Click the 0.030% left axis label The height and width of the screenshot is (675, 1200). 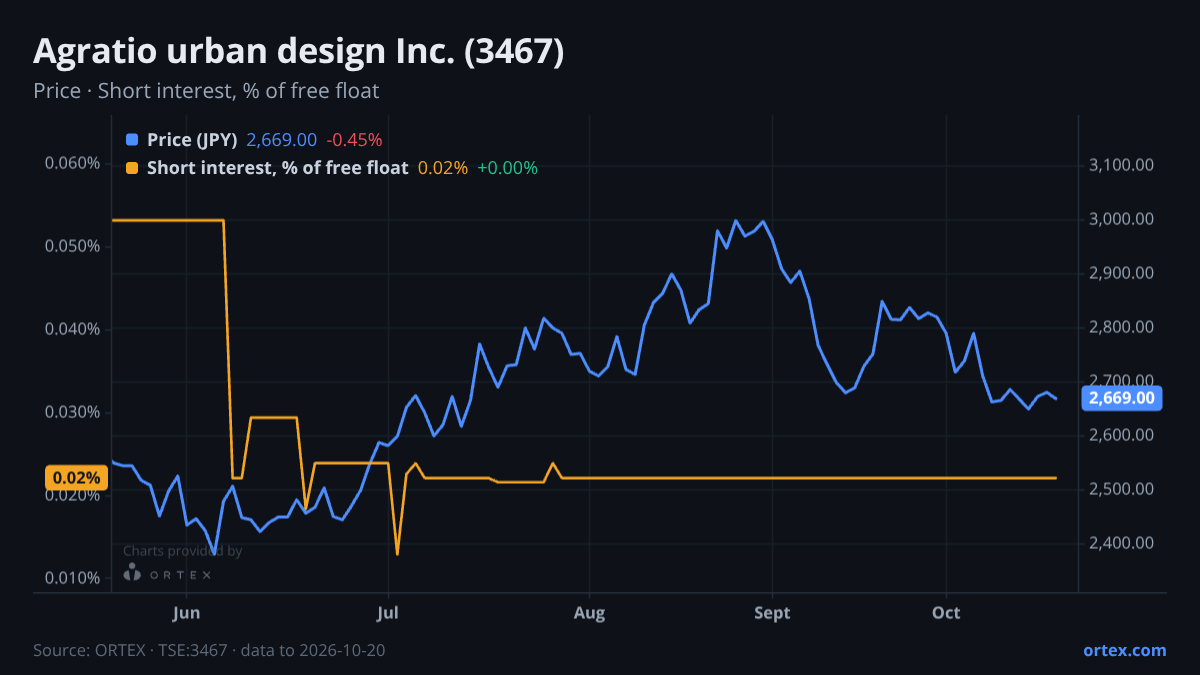(72, 412)
